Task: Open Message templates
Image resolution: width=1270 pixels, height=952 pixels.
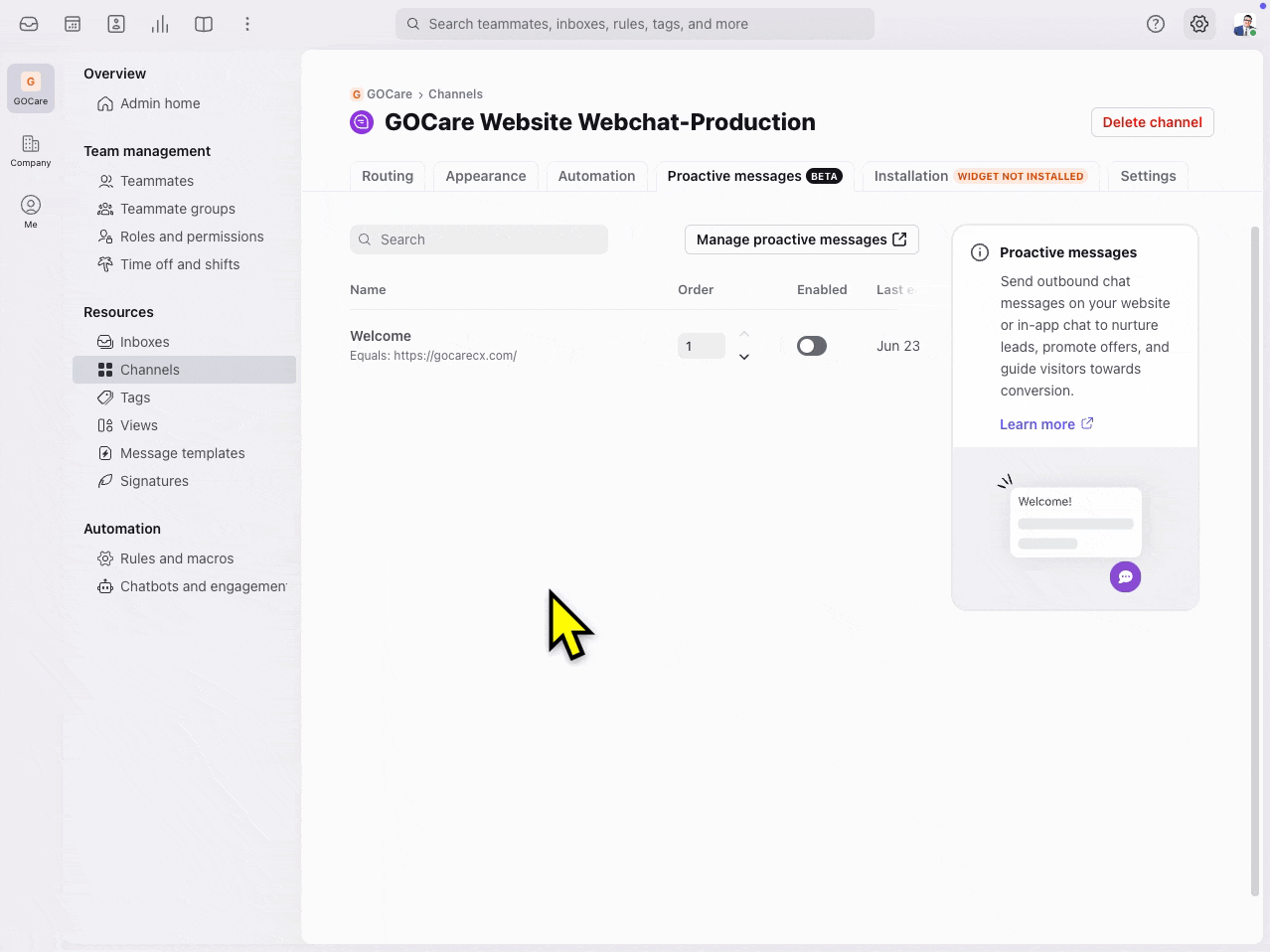Action: (182, 453)
